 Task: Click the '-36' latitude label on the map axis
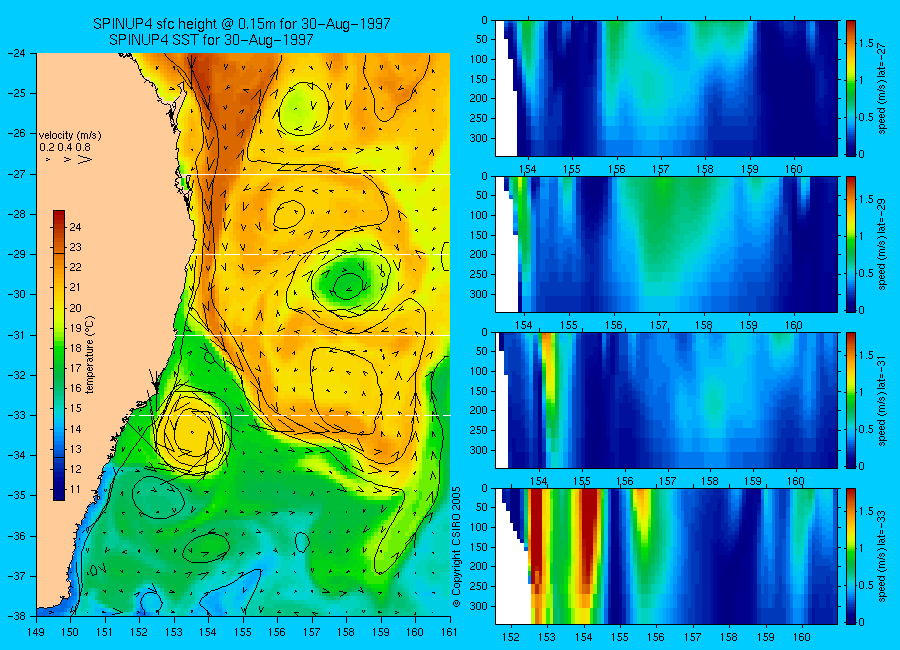(15, 536)
